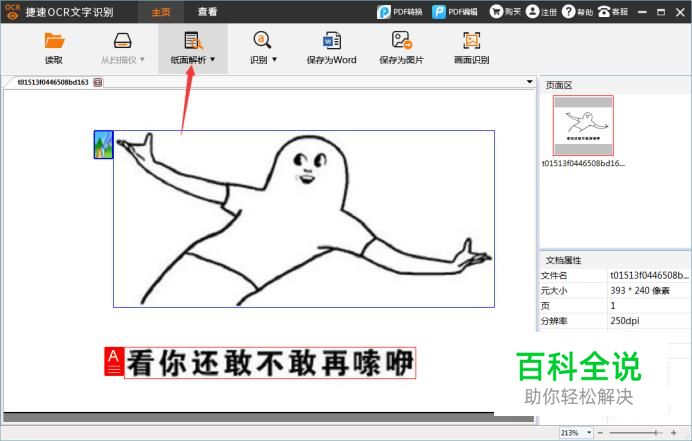Click the 保存为Word icon

tap(331, 40)
